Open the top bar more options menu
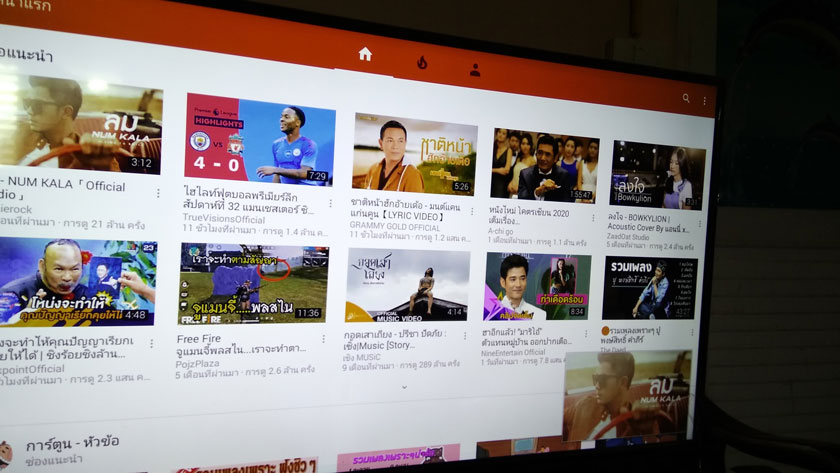The image size is (840, 473). pyautogui.click(x=705, y=101)
